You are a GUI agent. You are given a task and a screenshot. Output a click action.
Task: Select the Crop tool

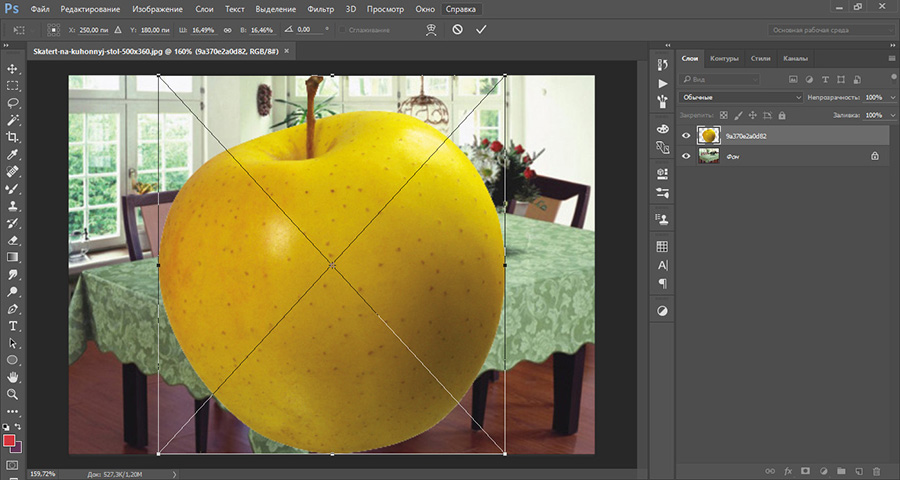(x=13, y=136)
